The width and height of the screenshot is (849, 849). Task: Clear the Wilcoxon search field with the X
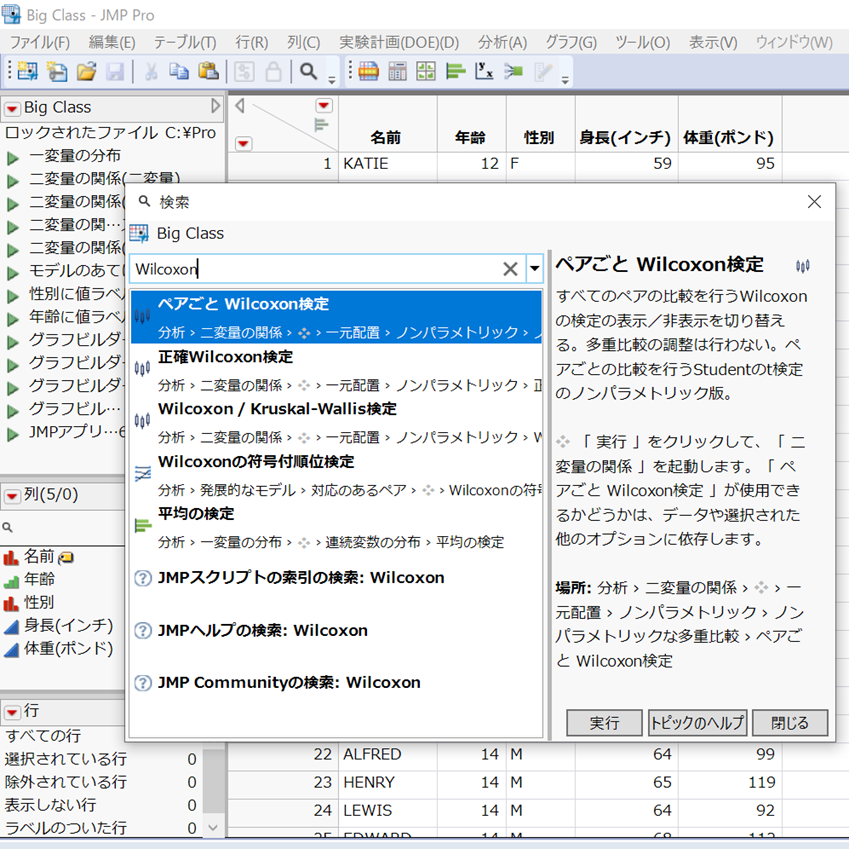[509, 269]
